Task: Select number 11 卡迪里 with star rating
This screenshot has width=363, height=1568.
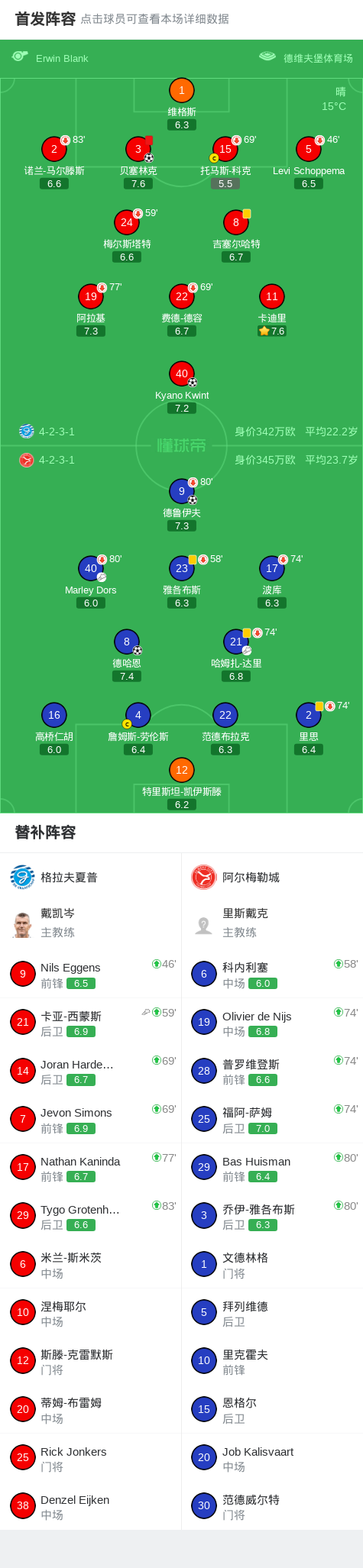Action: (272, 296)
